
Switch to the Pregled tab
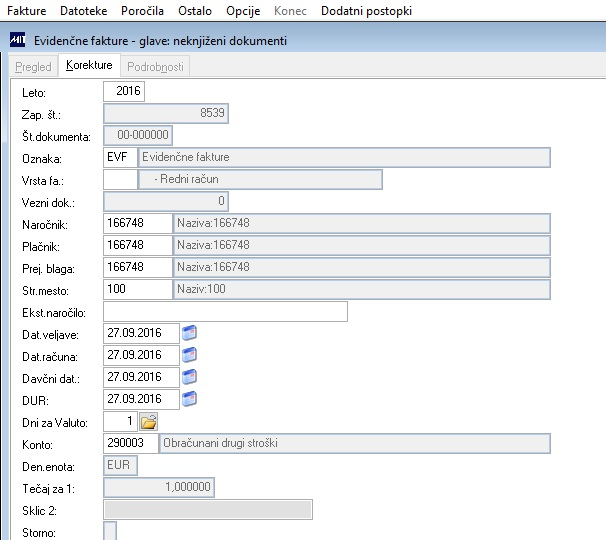tap(33, 66)
